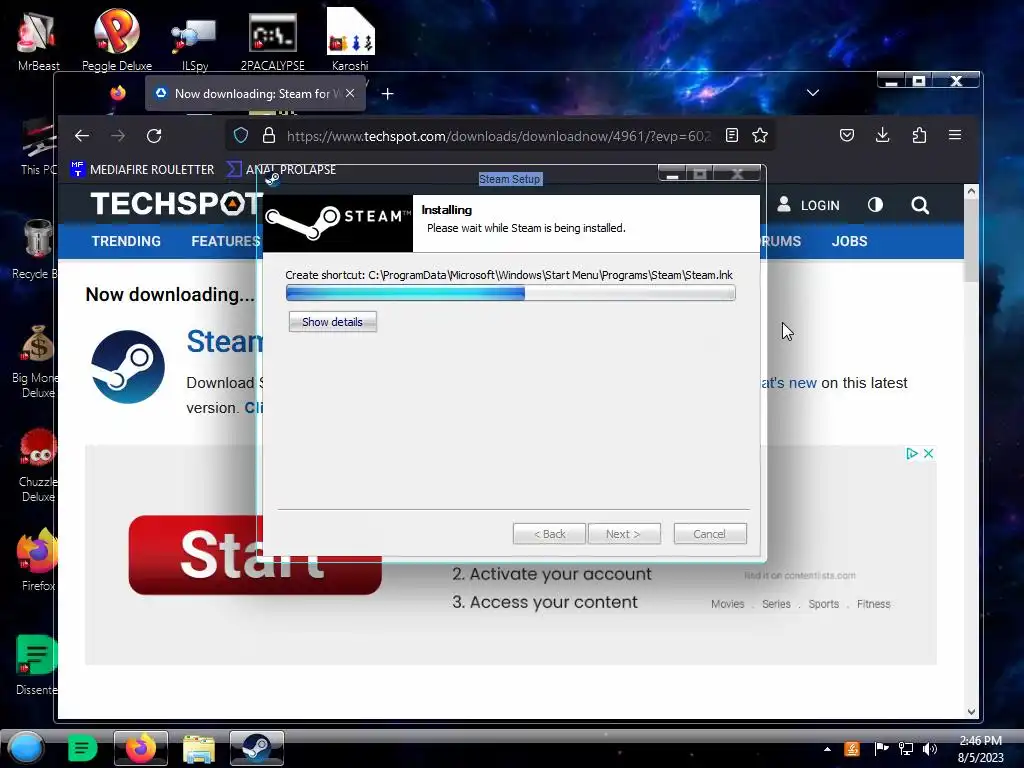The width and height of the screenshot is (1024, 768).
Task: Click the Steam installation progress bar
Action: pyautogui.click(x=511, y=293)
